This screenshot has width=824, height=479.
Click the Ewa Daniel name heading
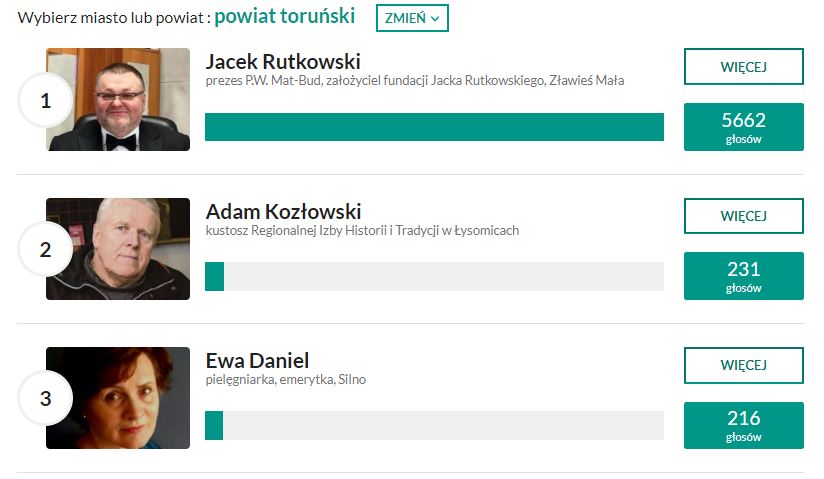tap(257, 361)
